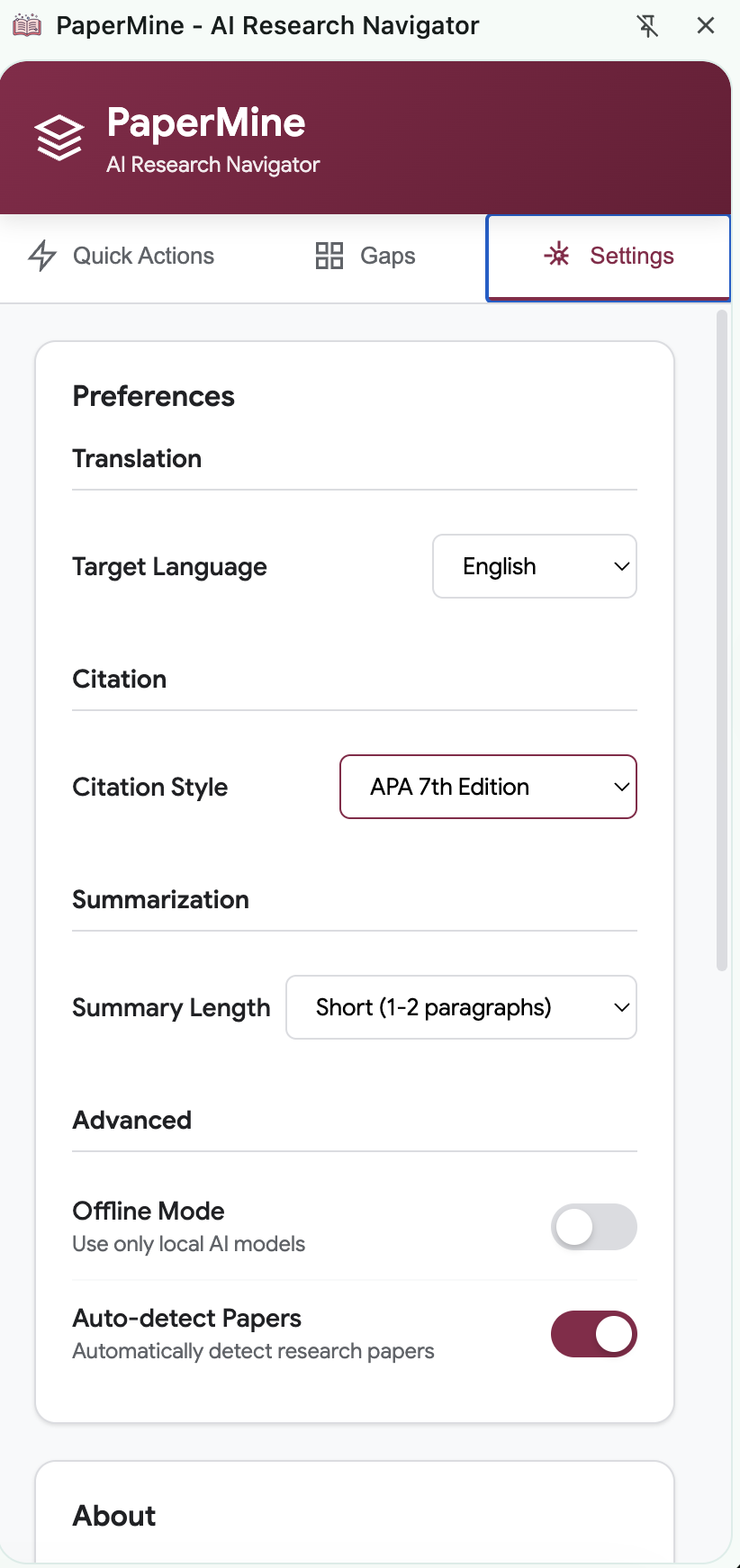Click the pin icon in title bar
Viewport: 740px width, 1568px height.
coord(648,26)
